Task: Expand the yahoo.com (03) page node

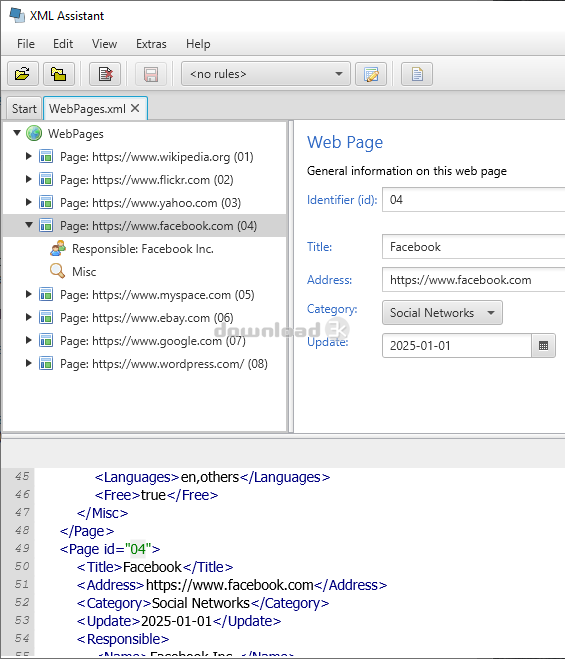Action: [29, 203]
